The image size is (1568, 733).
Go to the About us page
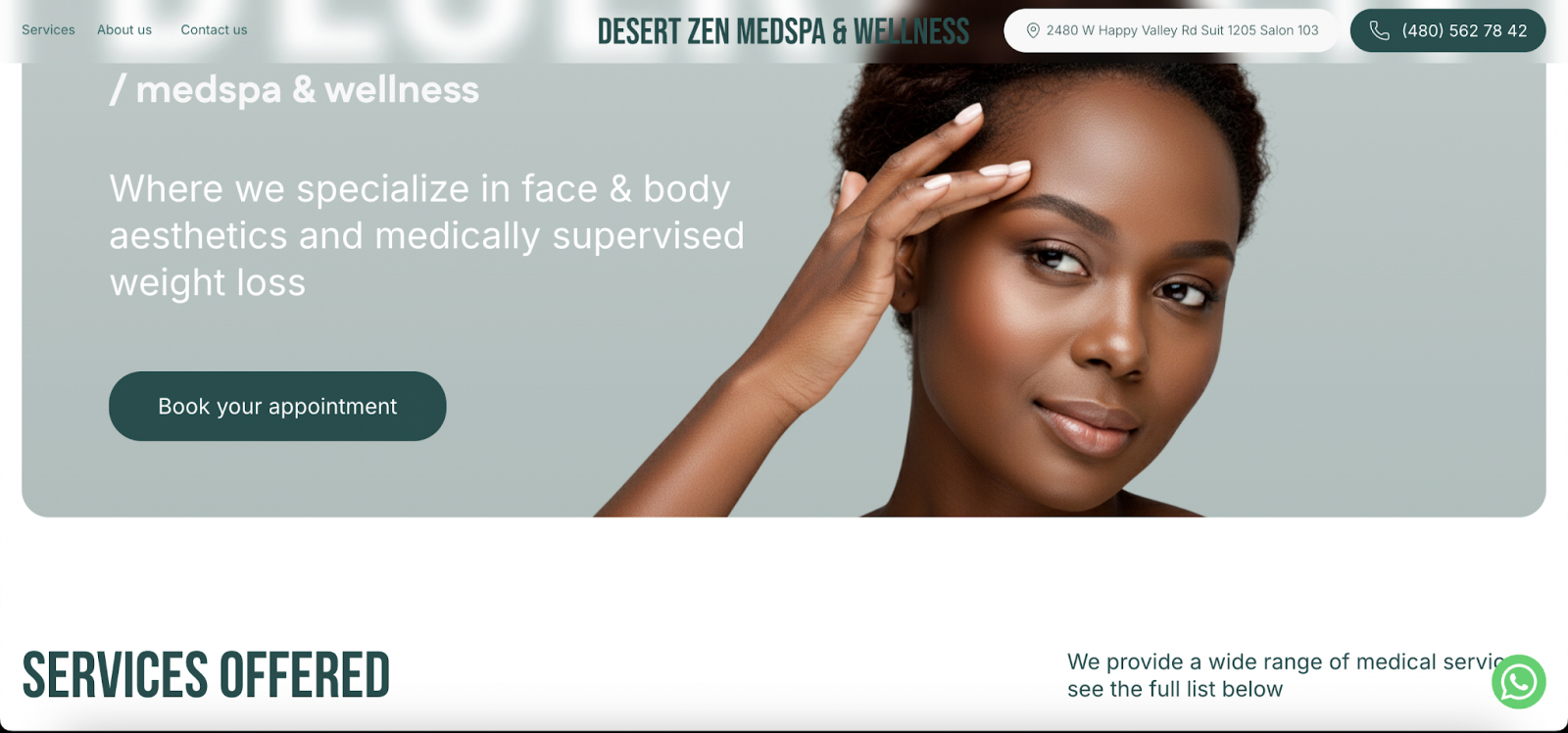pyautogui.click(x=124, y=29)
